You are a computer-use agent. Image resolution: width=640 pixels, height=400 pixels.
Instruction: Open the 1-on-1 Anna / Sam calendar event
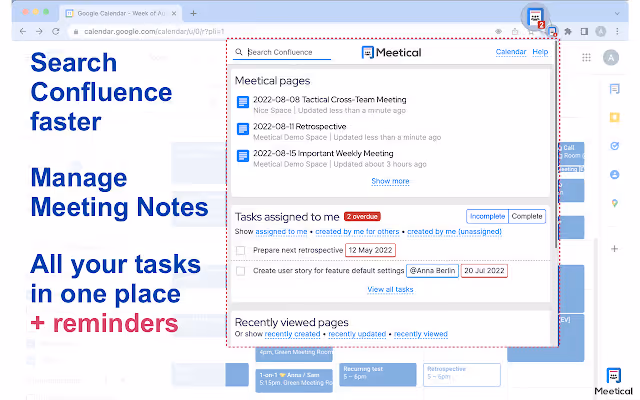coord(294,380)
